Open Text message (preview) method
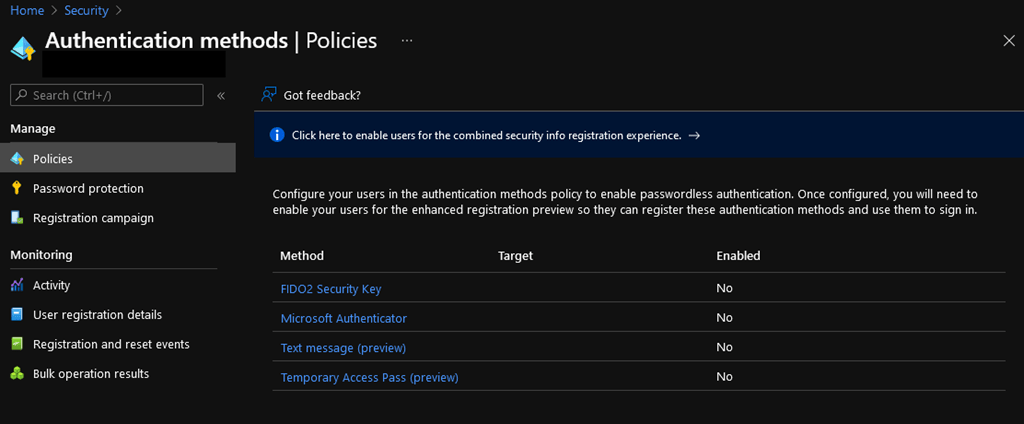 click(343, 347)
